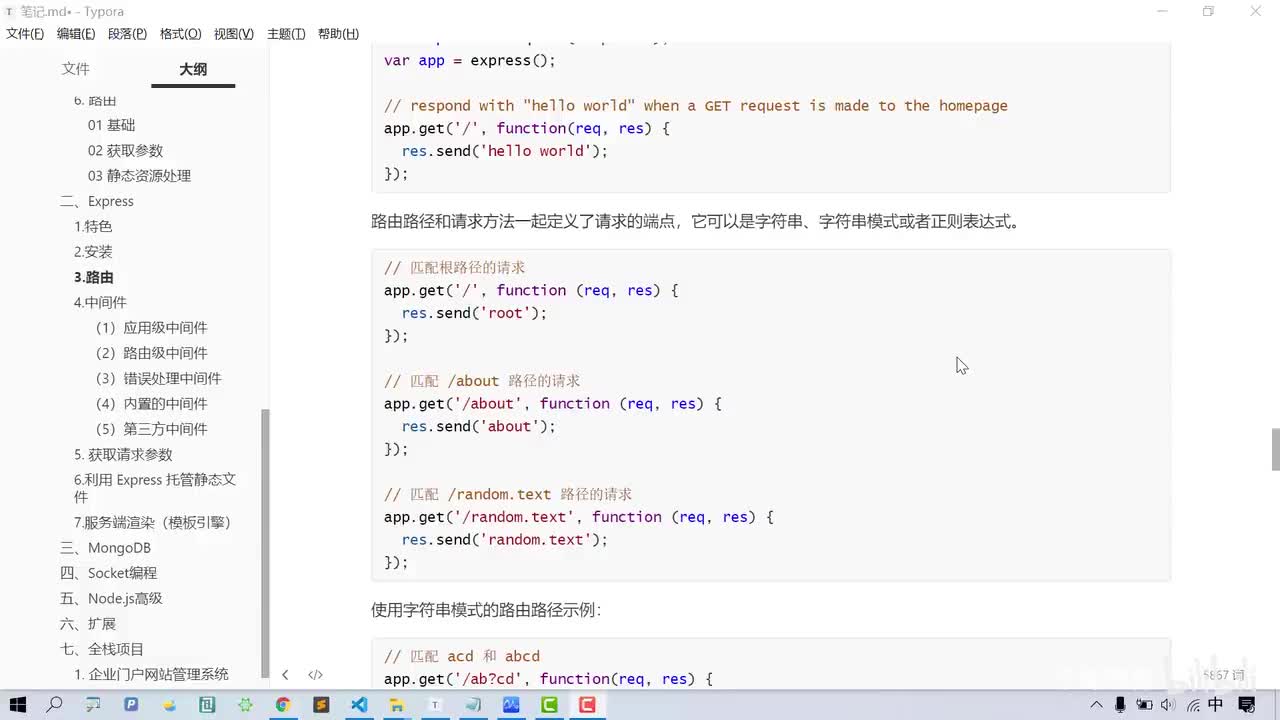
Task: Click the comment // 匹配根路径的请求
Action: (455, 268)
